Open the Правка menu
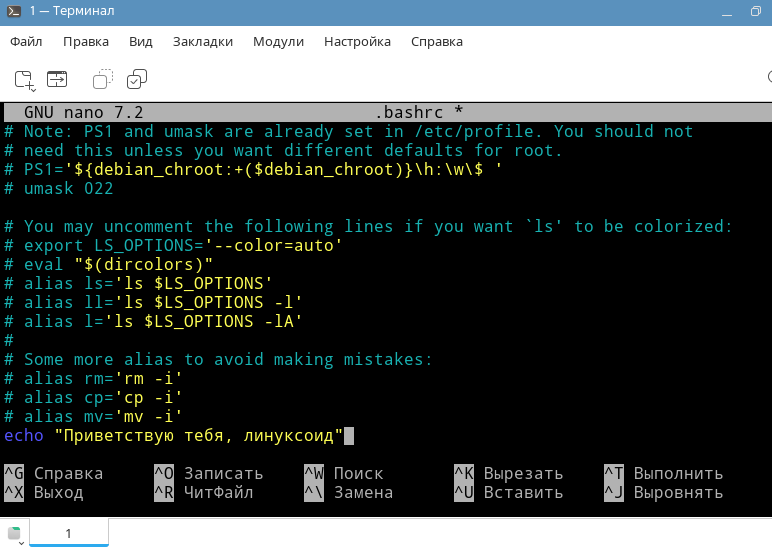772x547 pixels. point(86,42)
